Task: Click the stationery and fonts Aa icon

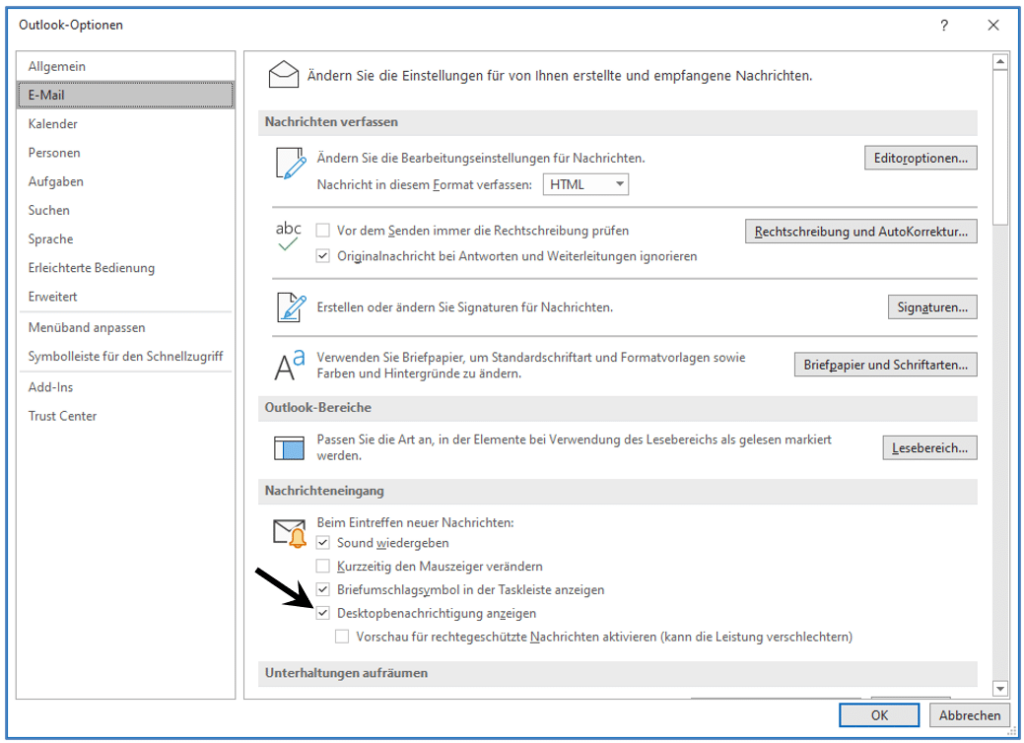Action: click(x=289, y=366)
